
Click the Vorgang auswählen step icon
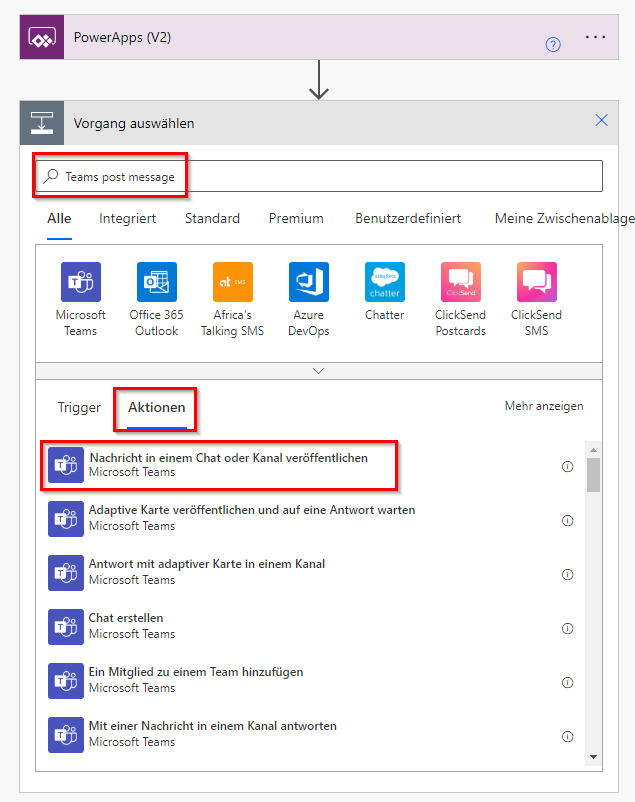coord(42,123)
